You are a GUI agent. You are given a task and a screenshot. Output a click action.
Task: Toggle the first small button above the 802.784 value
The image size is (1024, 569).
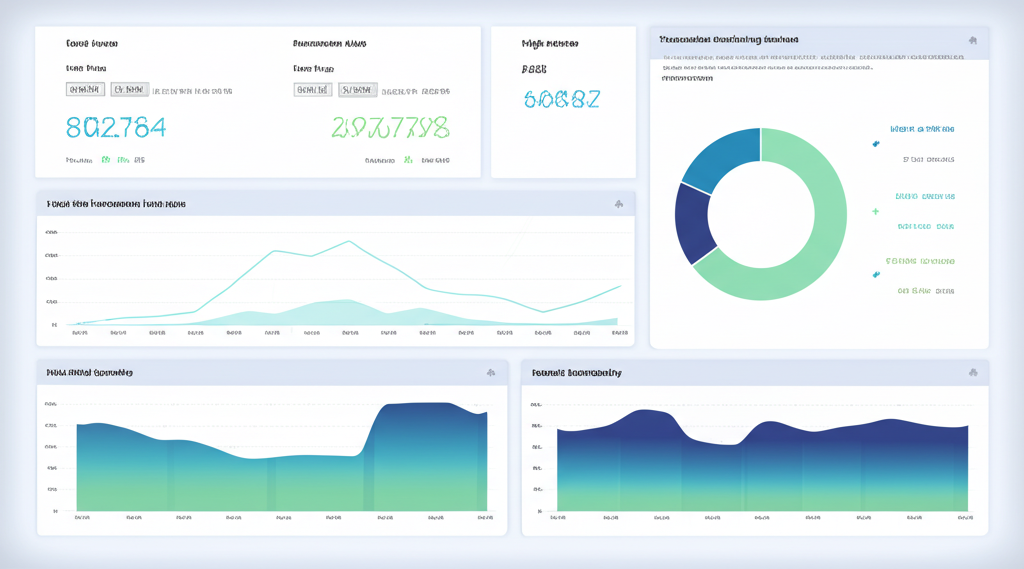85,90
